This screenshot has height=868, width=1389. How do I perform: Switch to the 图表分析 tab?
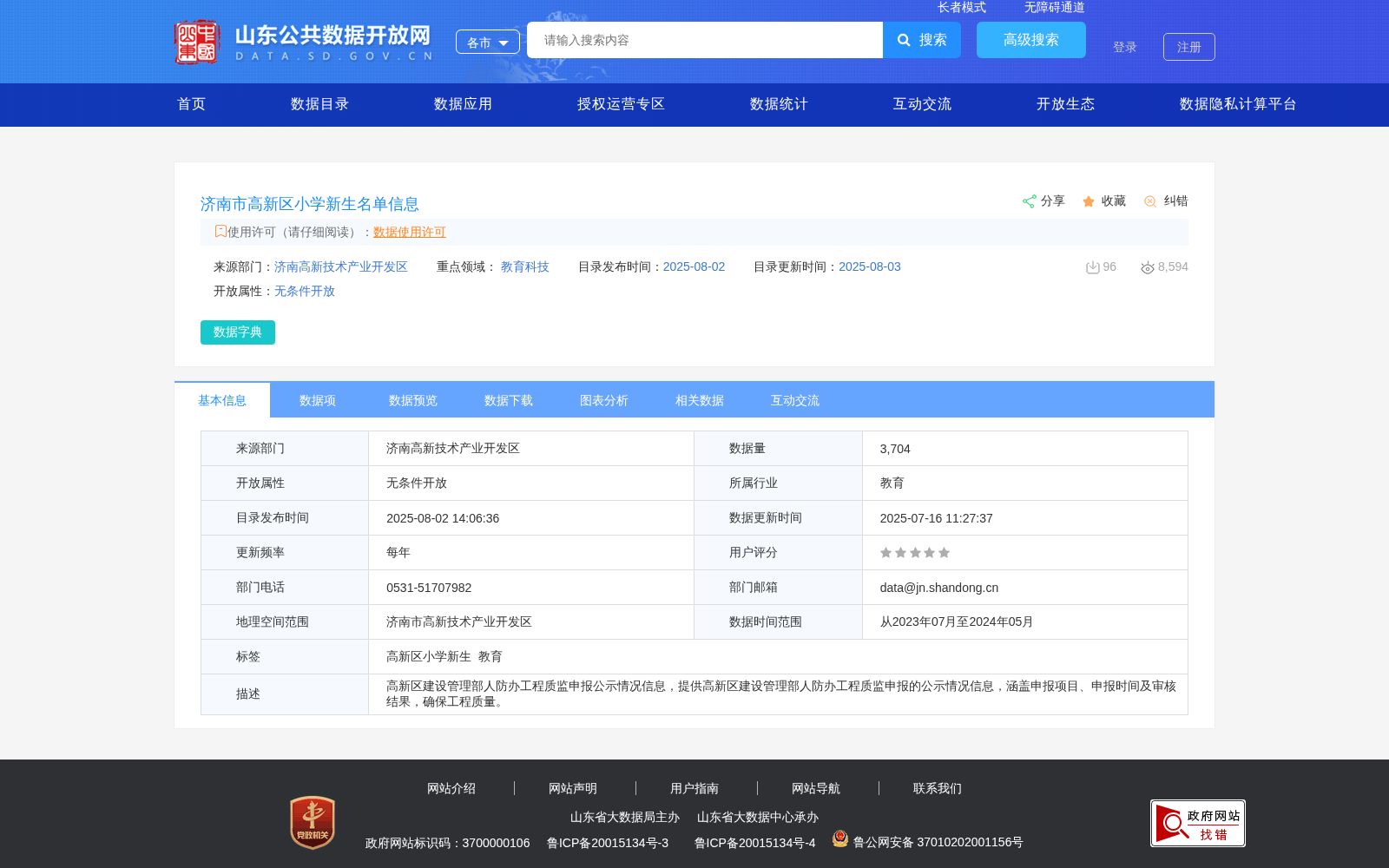coord(604,400)
